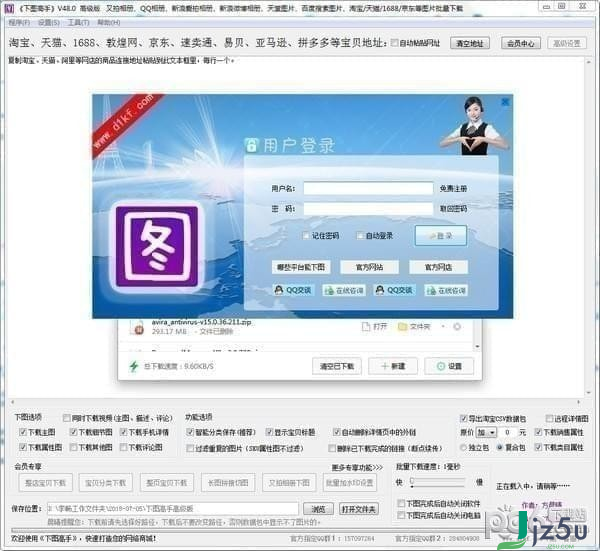Click the rightmost 在线咨询 consult button

(446, 291)
